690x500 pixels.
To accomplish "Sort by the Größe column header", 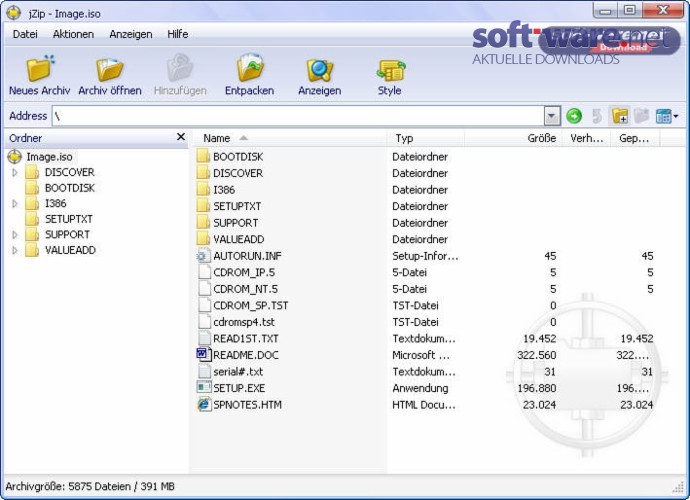I will click(514, 138).
